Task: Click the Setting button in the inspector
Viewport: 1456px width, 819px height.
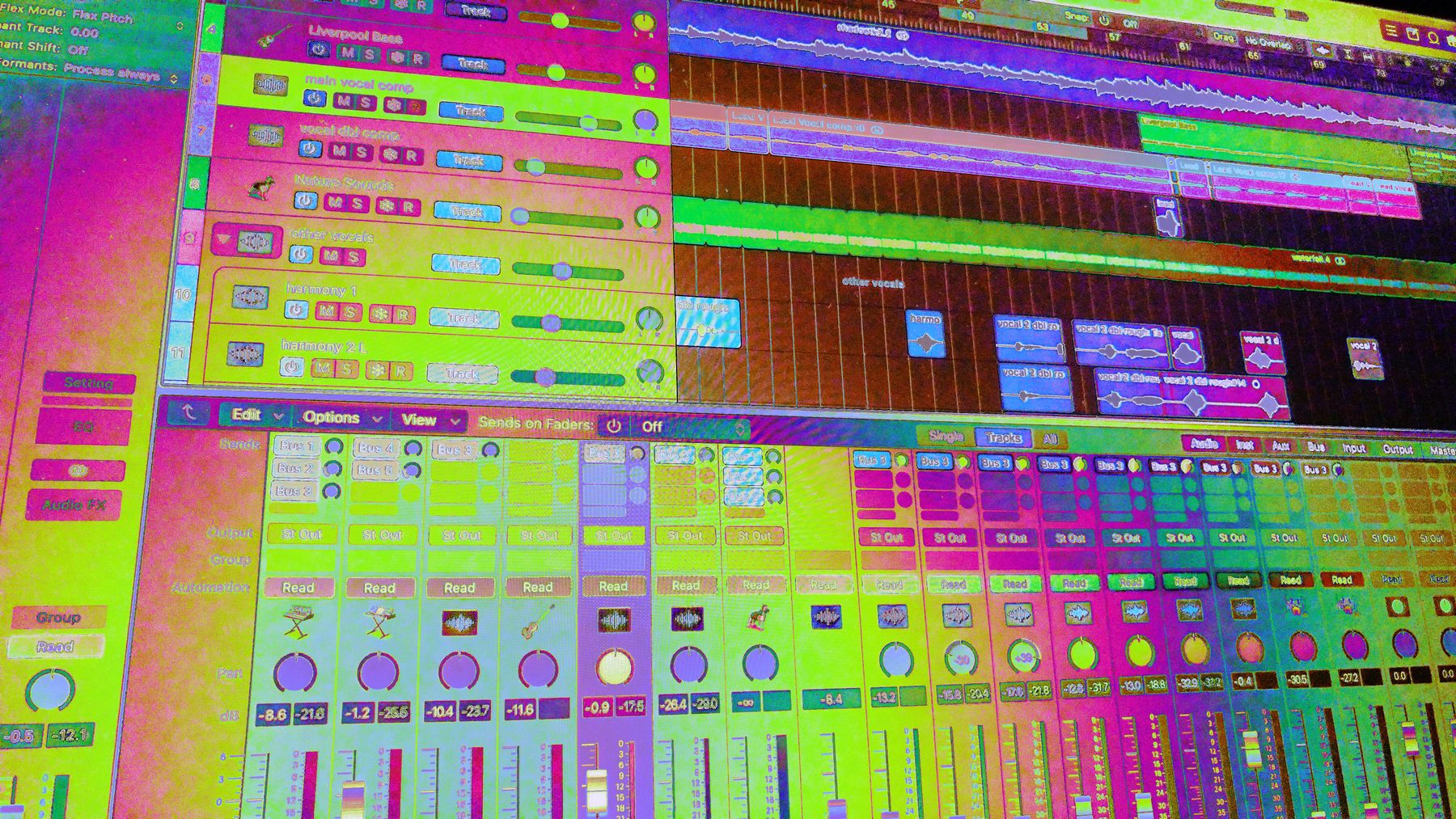Action: (x=89, y=383)
